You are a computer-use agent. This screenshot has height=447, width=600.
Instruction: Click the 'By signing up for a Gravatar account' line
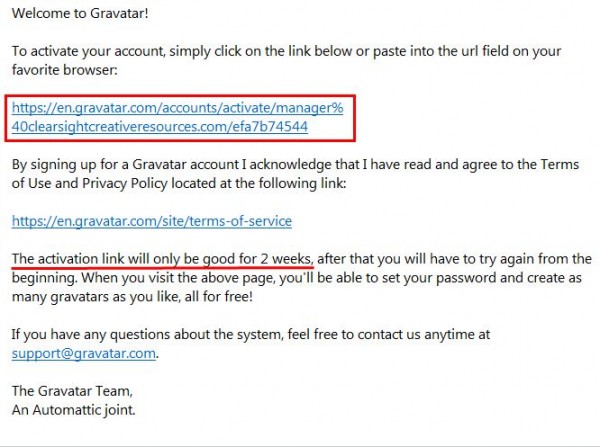click(295, 165)
